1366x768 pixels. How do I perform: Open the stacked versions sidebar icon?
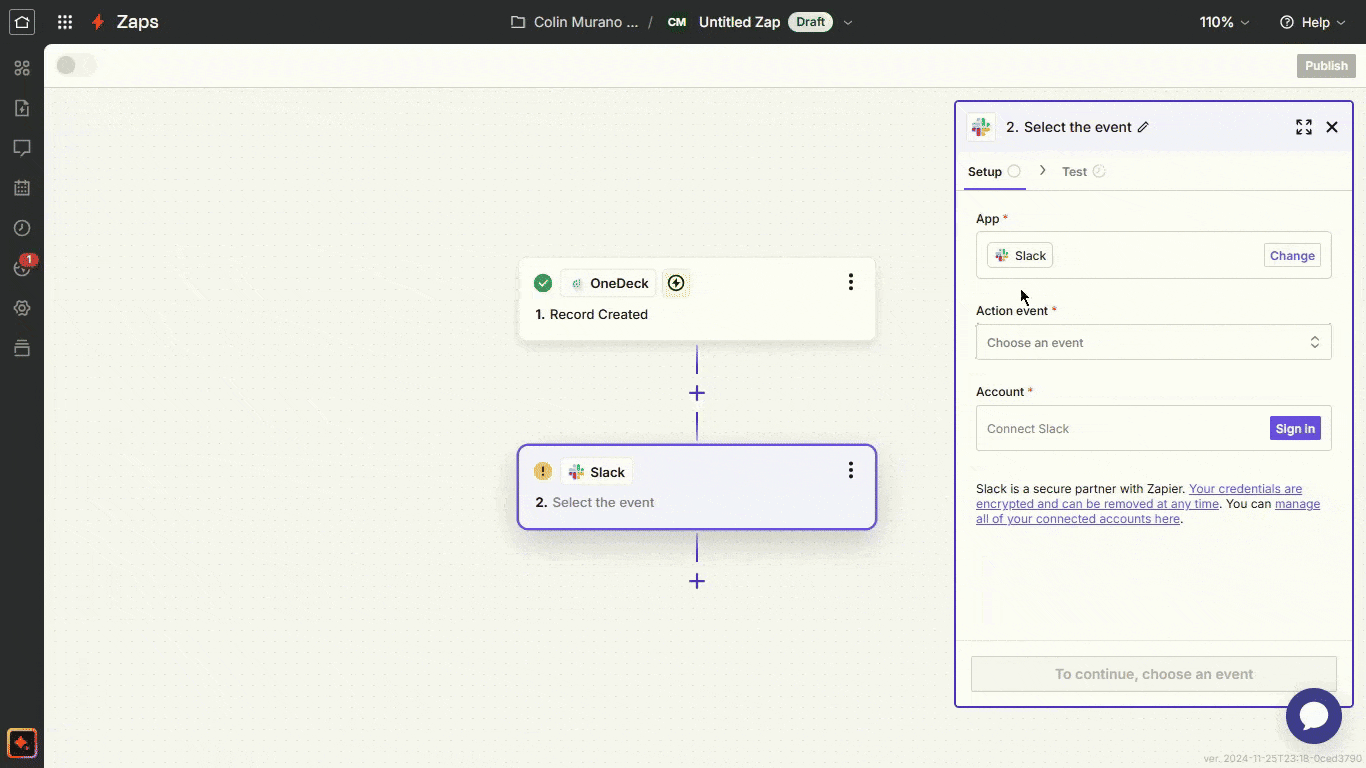click(22, 348)
